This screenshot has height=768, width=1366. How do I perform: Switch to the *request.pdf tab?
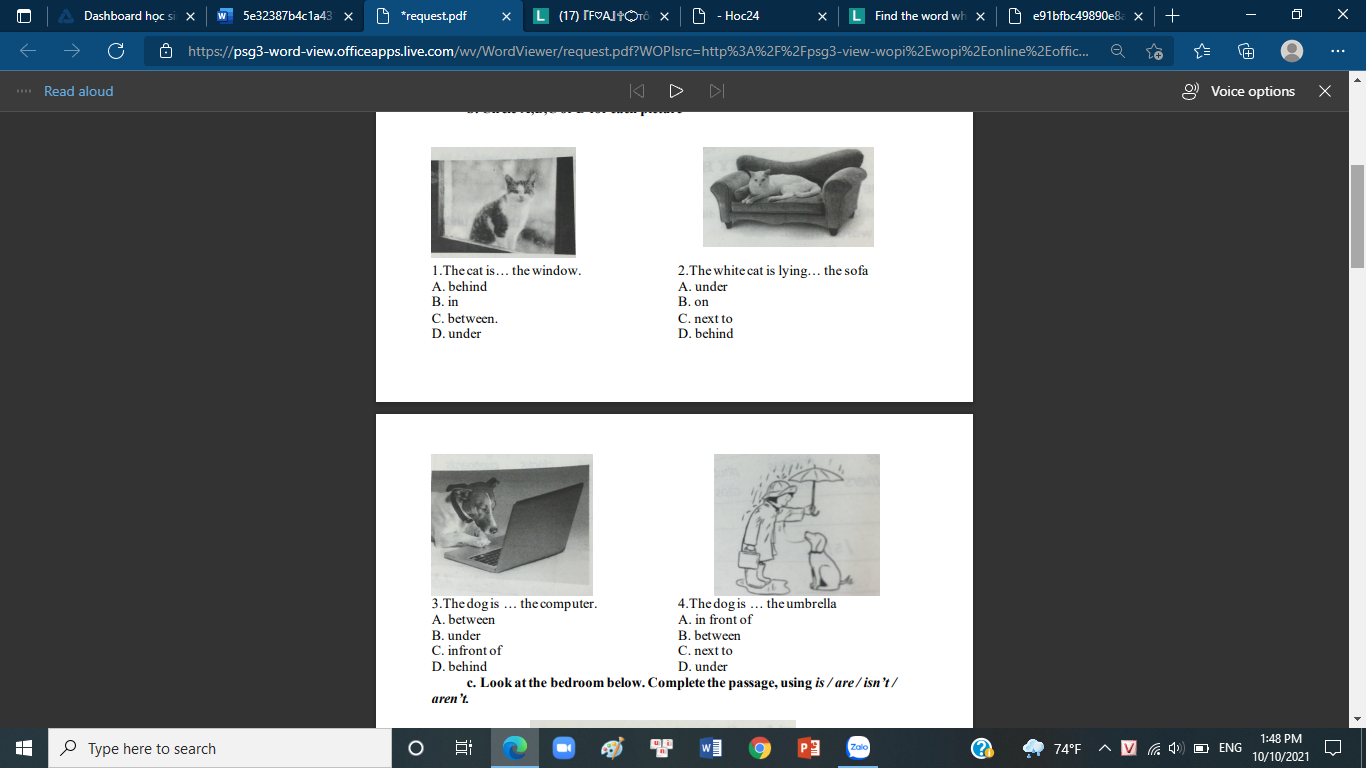[443, 16]
